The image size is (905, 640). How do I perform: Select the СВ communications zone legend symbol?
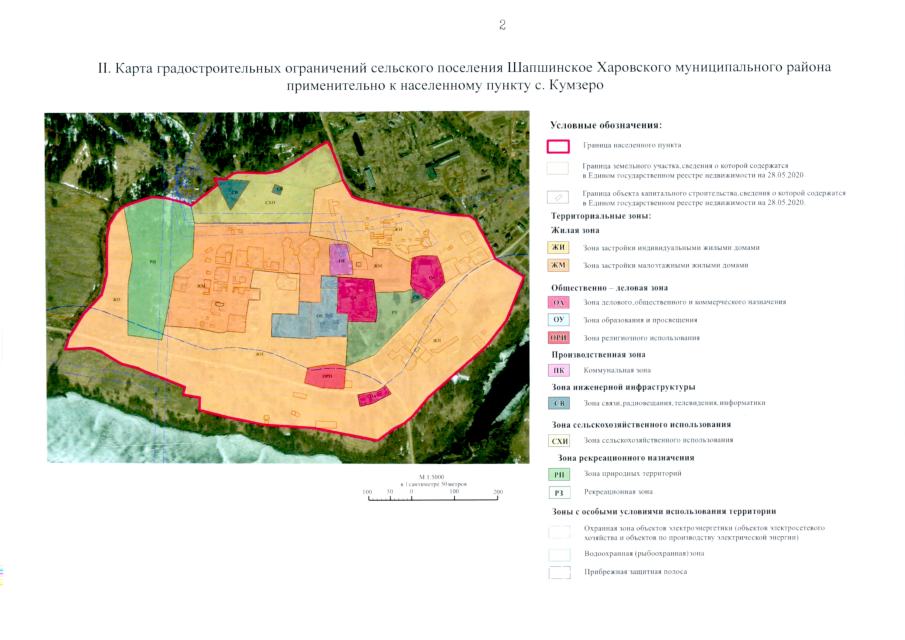point(559,403)
